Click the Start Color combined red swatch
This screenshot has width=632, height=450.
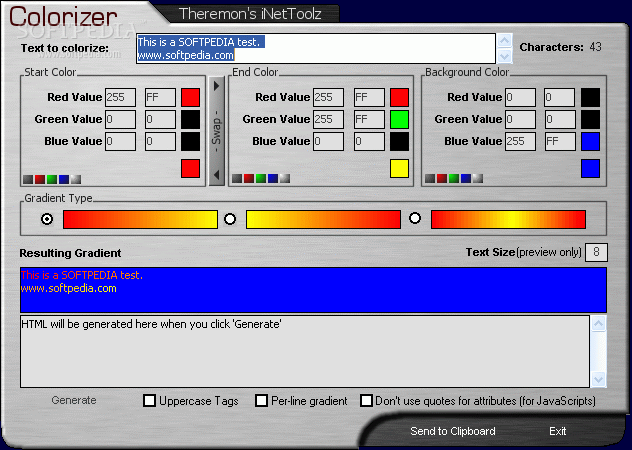191,169
